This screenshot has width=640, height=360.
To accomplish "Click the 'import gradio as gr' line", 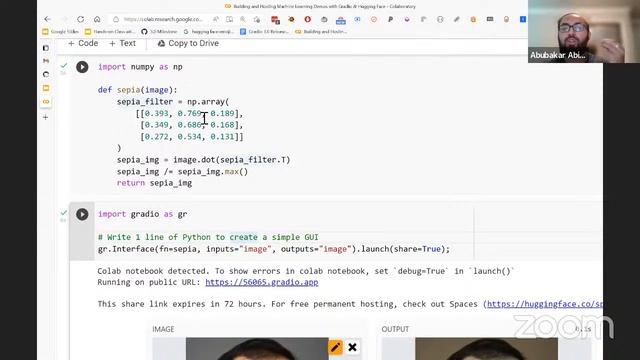I will [142, 214].
